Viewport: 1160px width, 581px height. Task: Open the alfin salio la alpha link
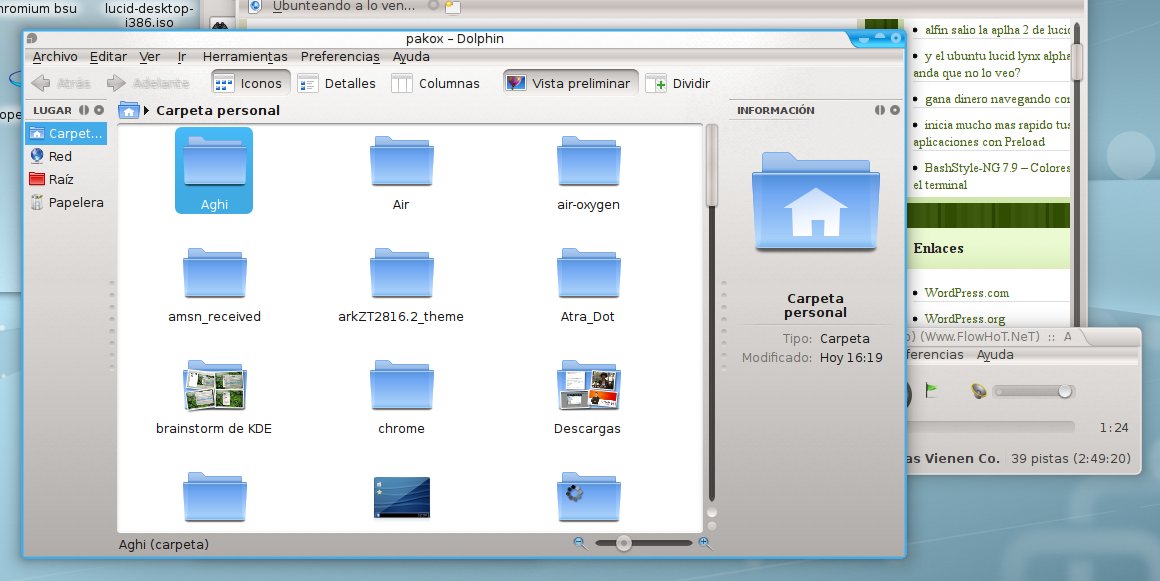tap(997, 30)
